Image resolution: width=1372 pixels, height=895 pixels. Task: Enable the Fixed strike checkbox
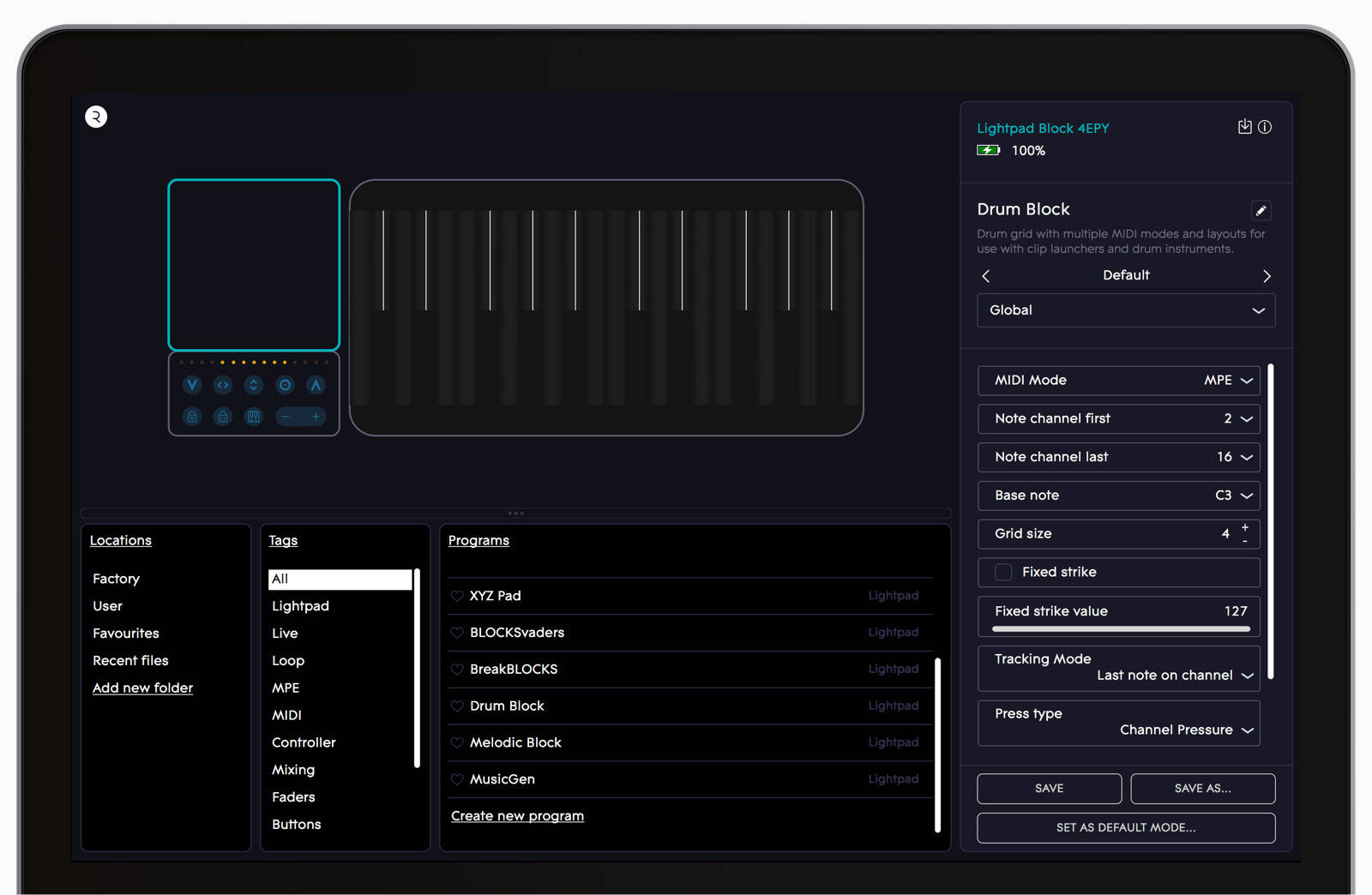[x=1003, y=572]
